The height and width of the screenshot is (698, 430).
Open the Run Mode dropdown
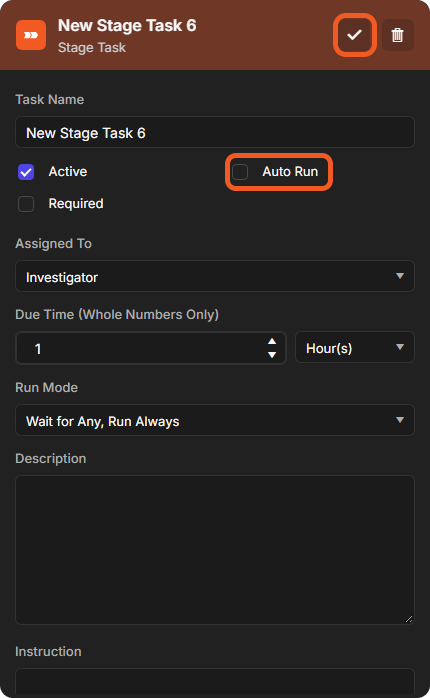[x=215, y=420]
